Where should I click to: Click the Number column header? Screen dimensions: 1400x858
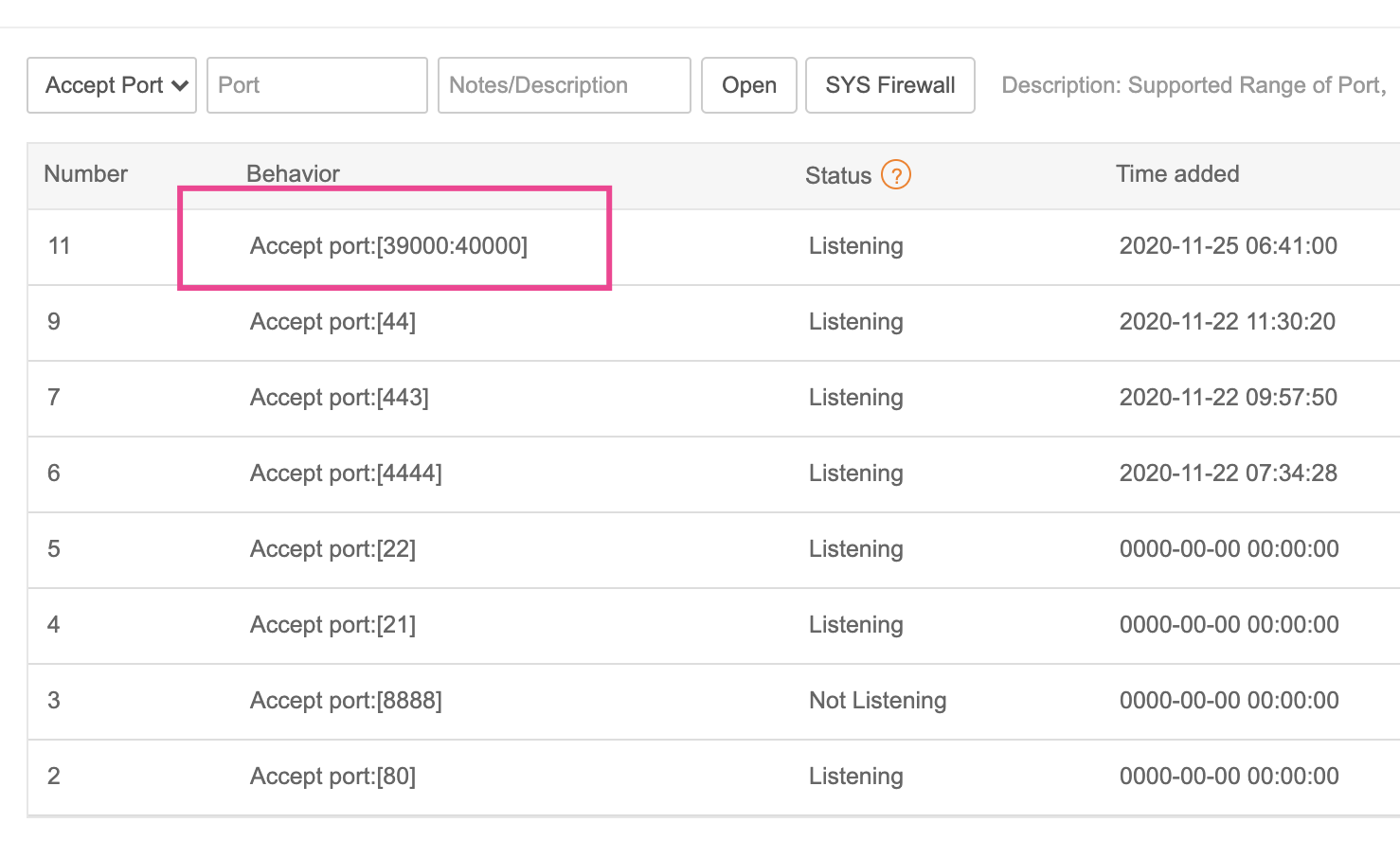[85, 174]
